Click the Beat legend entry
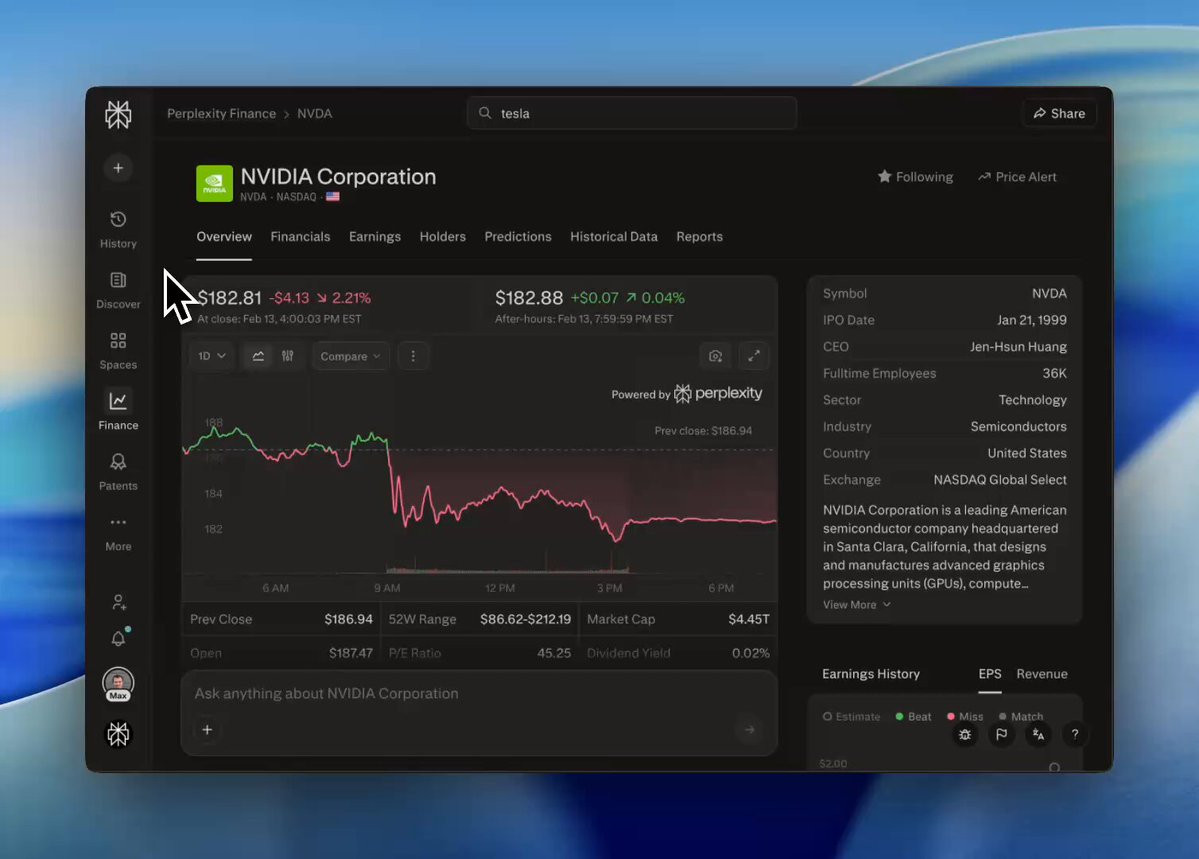 click(x=913, y=717)
